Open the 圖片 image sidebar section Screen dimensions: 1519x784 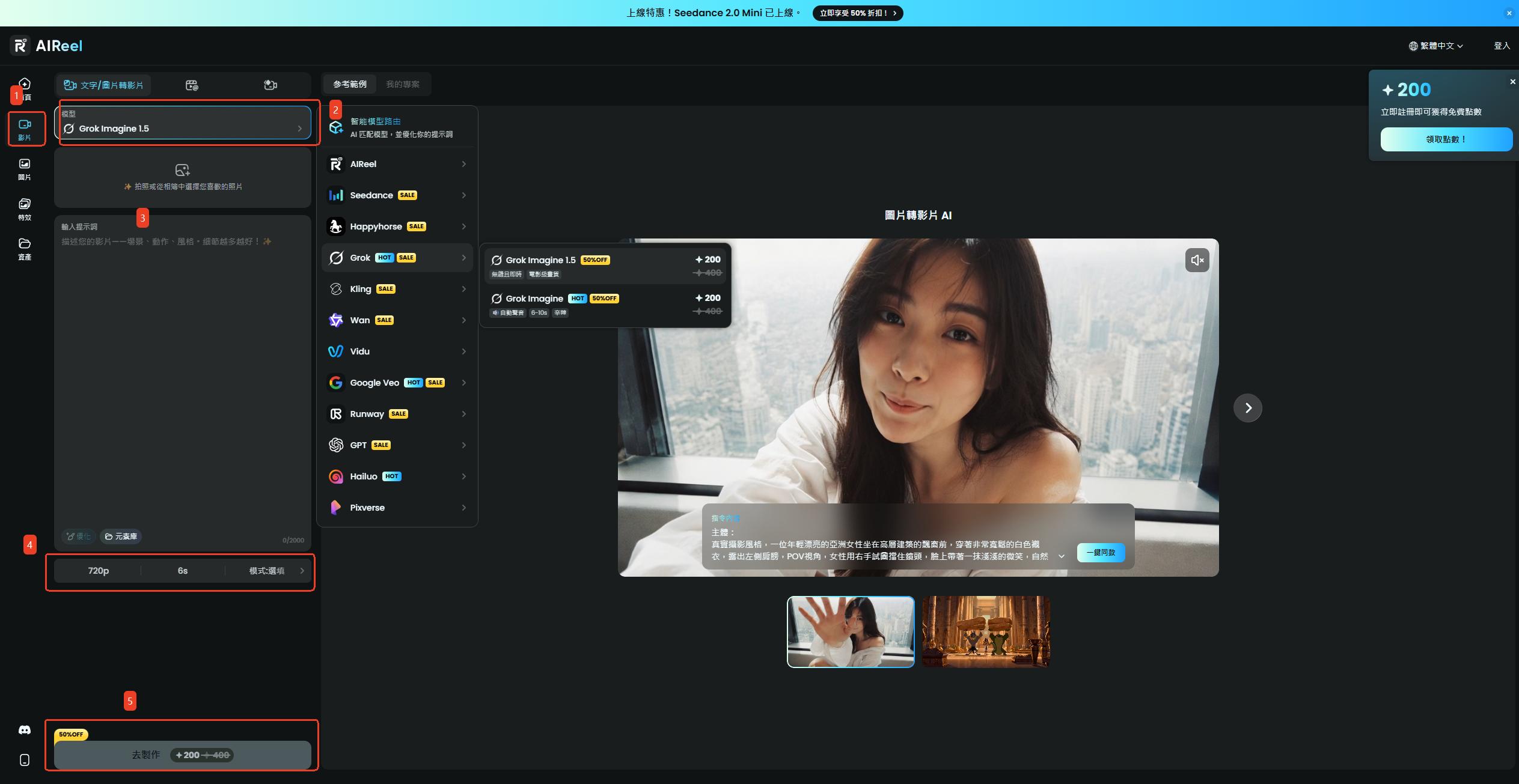(25, 169)
